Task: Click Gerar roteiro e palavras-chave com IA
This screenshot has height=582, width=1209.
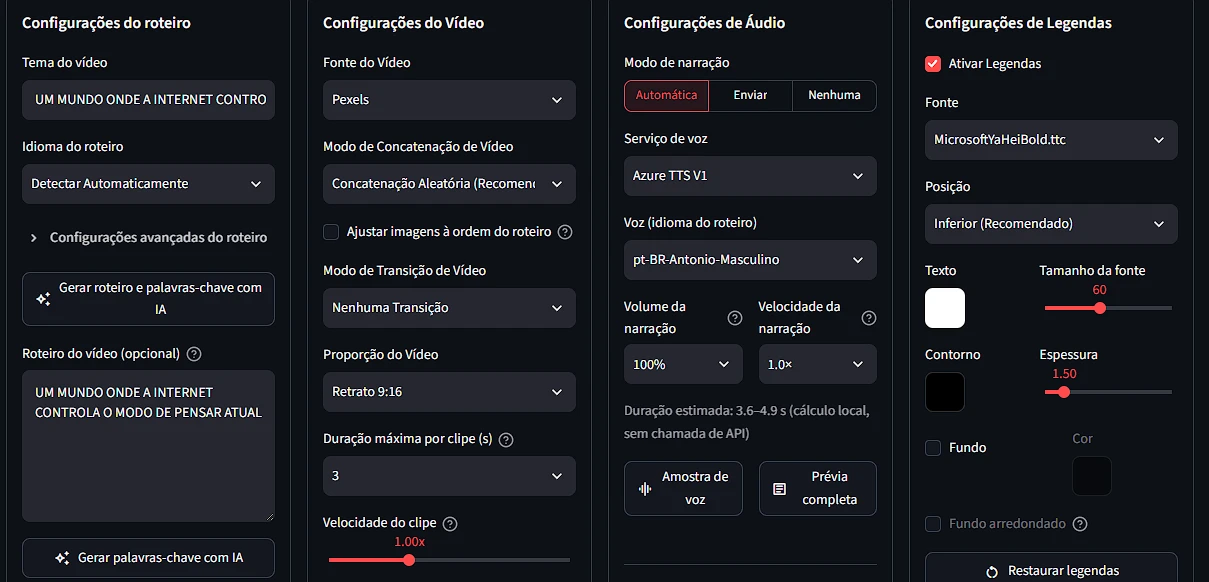Action: click(x=148, y=299)
